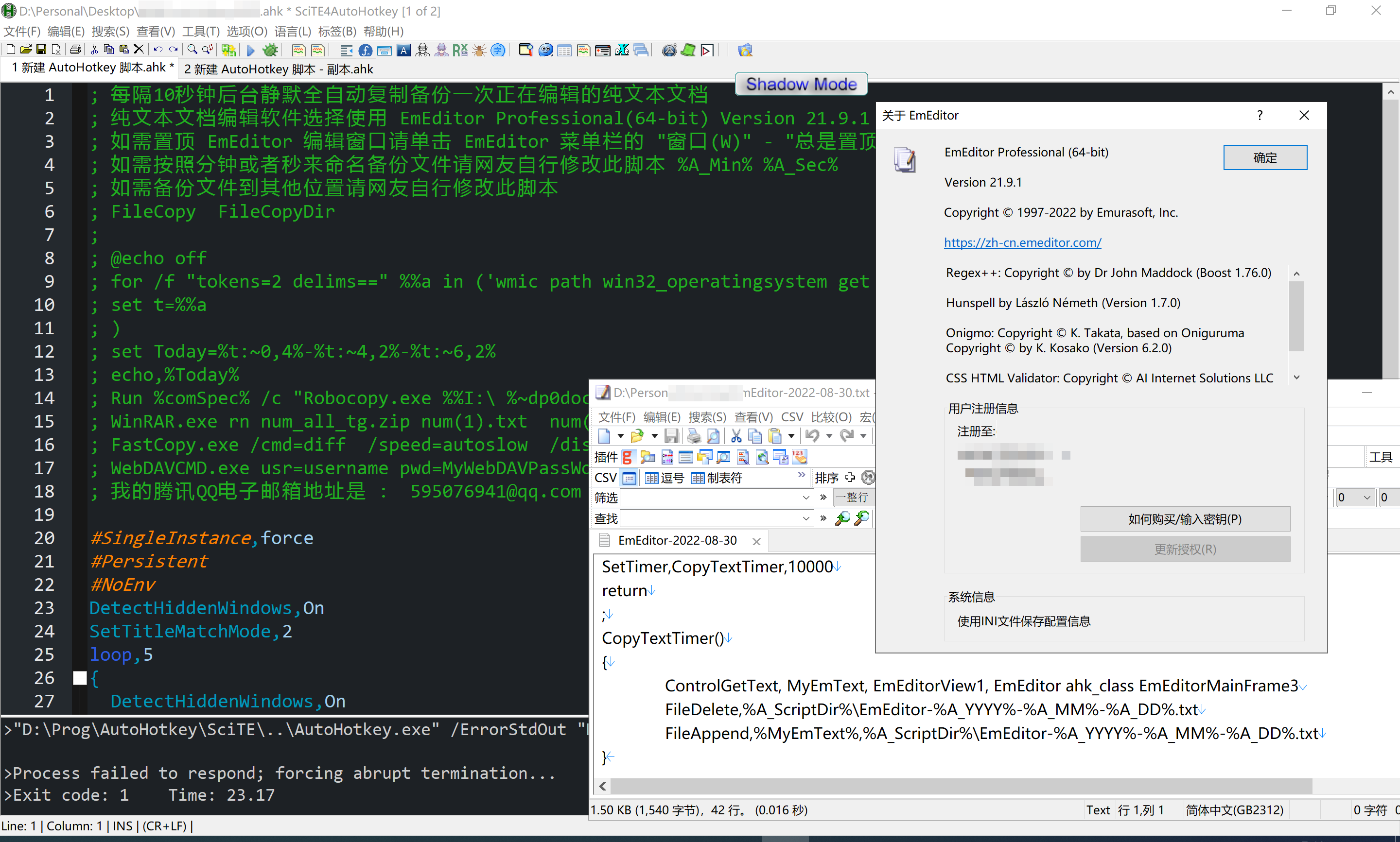Open the zh-cn.emeditor.com link
The image size is (1400, 842).
1022,243
